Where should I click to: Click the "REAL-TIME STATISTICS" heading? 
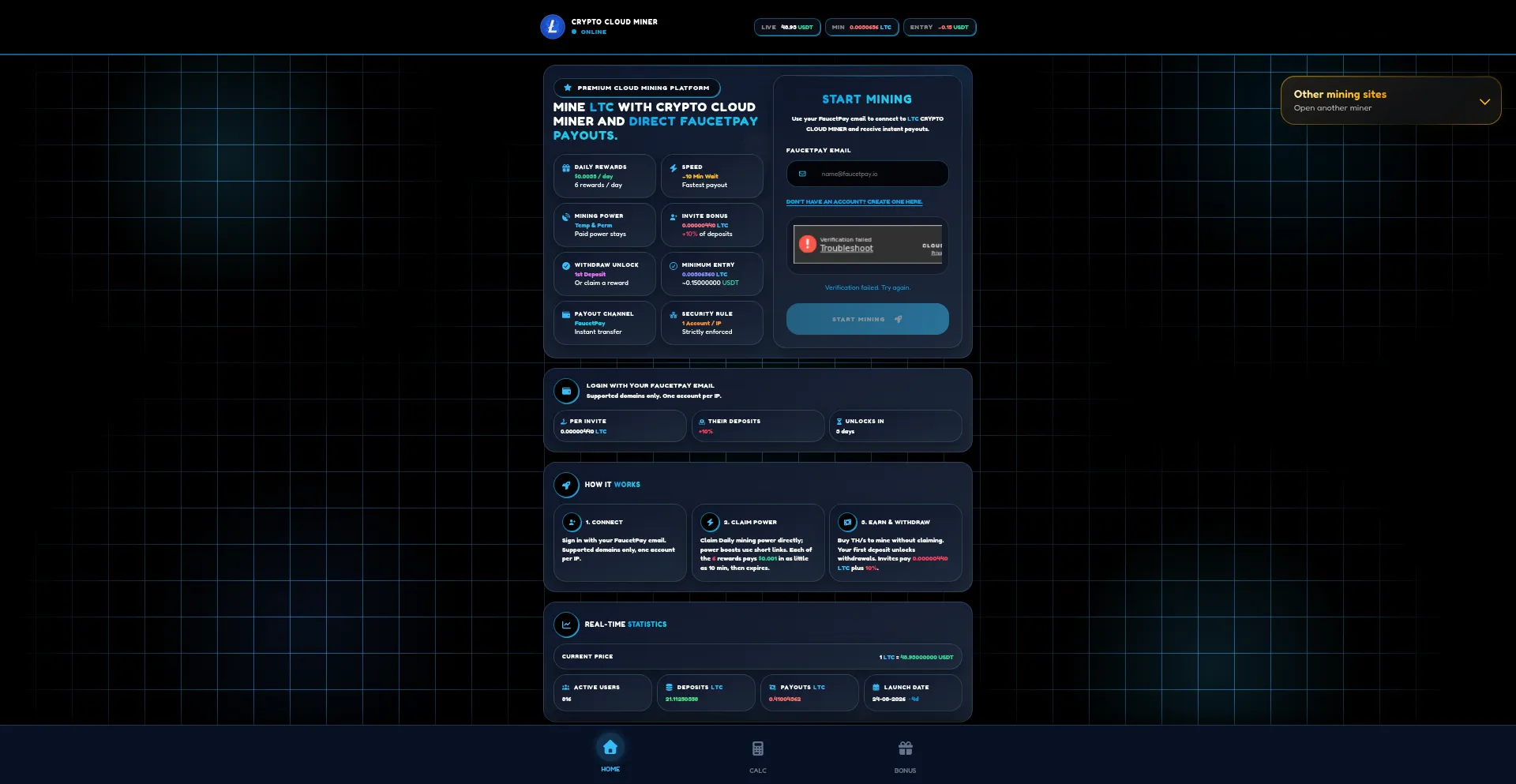click(x=625, y=625)
